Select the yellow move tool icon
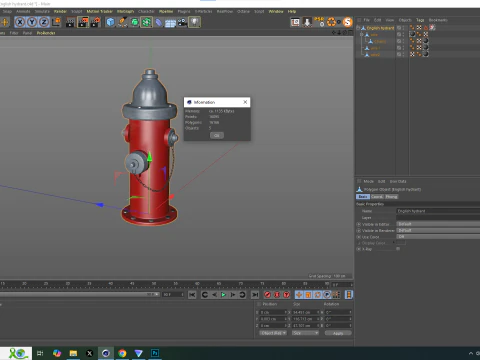 tap(5, 22)
